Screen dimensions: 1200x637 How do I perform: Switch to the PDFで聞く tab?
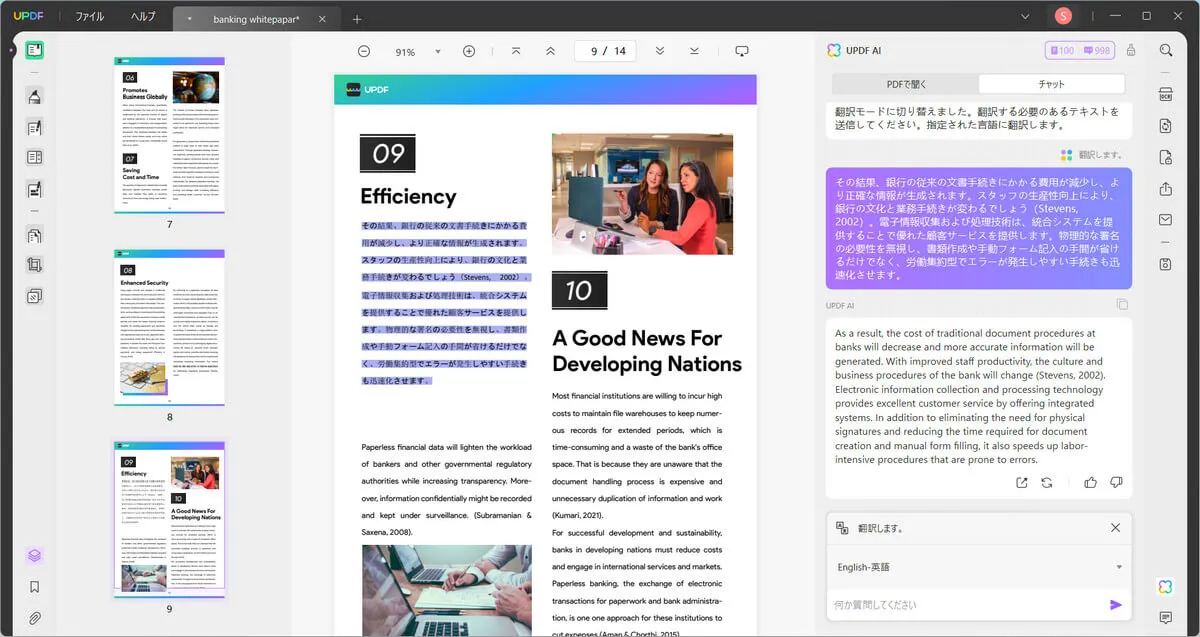pos(907,84)
